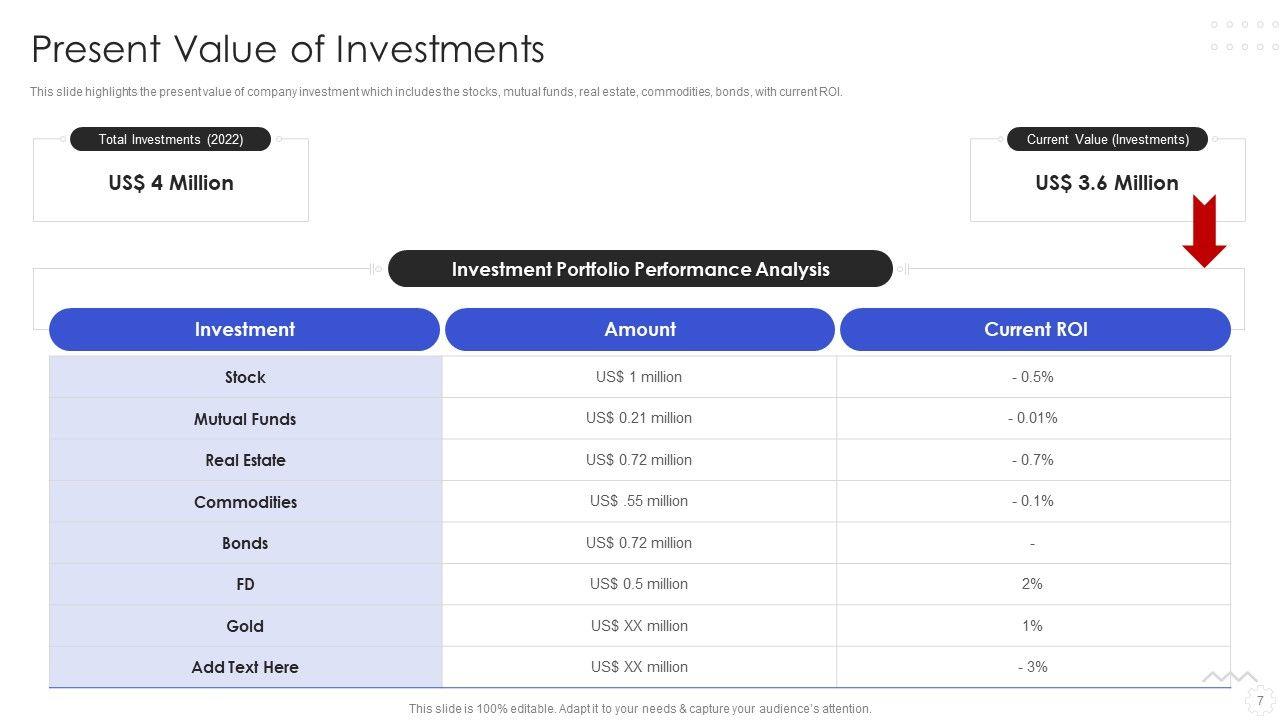This screenshot has height=720, width=1280.
Task: Click the dotted grid decoration in the corner
Action: tap(1244, 36)
